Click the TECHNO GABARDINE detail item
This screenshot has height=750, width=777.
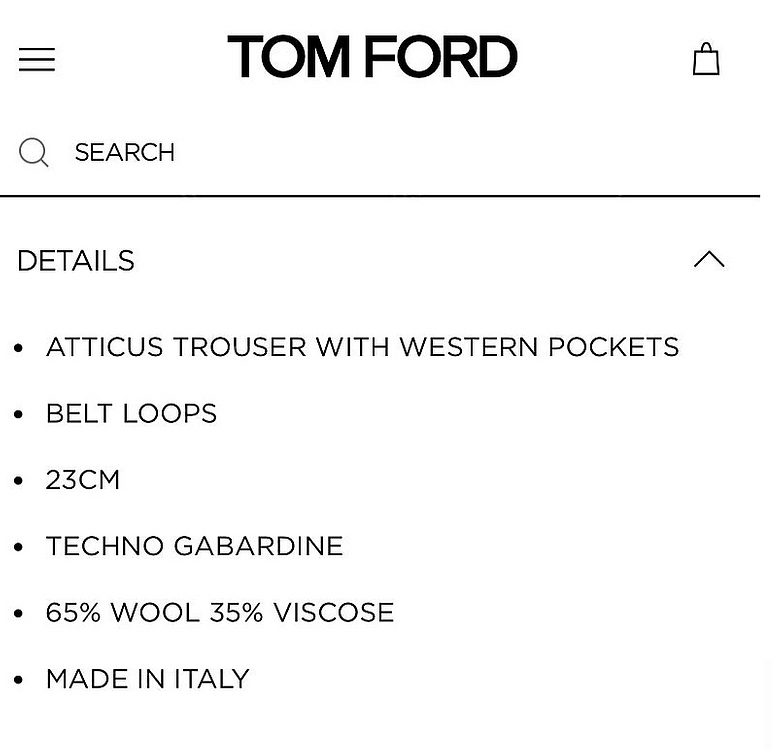[x=194, y=546]
